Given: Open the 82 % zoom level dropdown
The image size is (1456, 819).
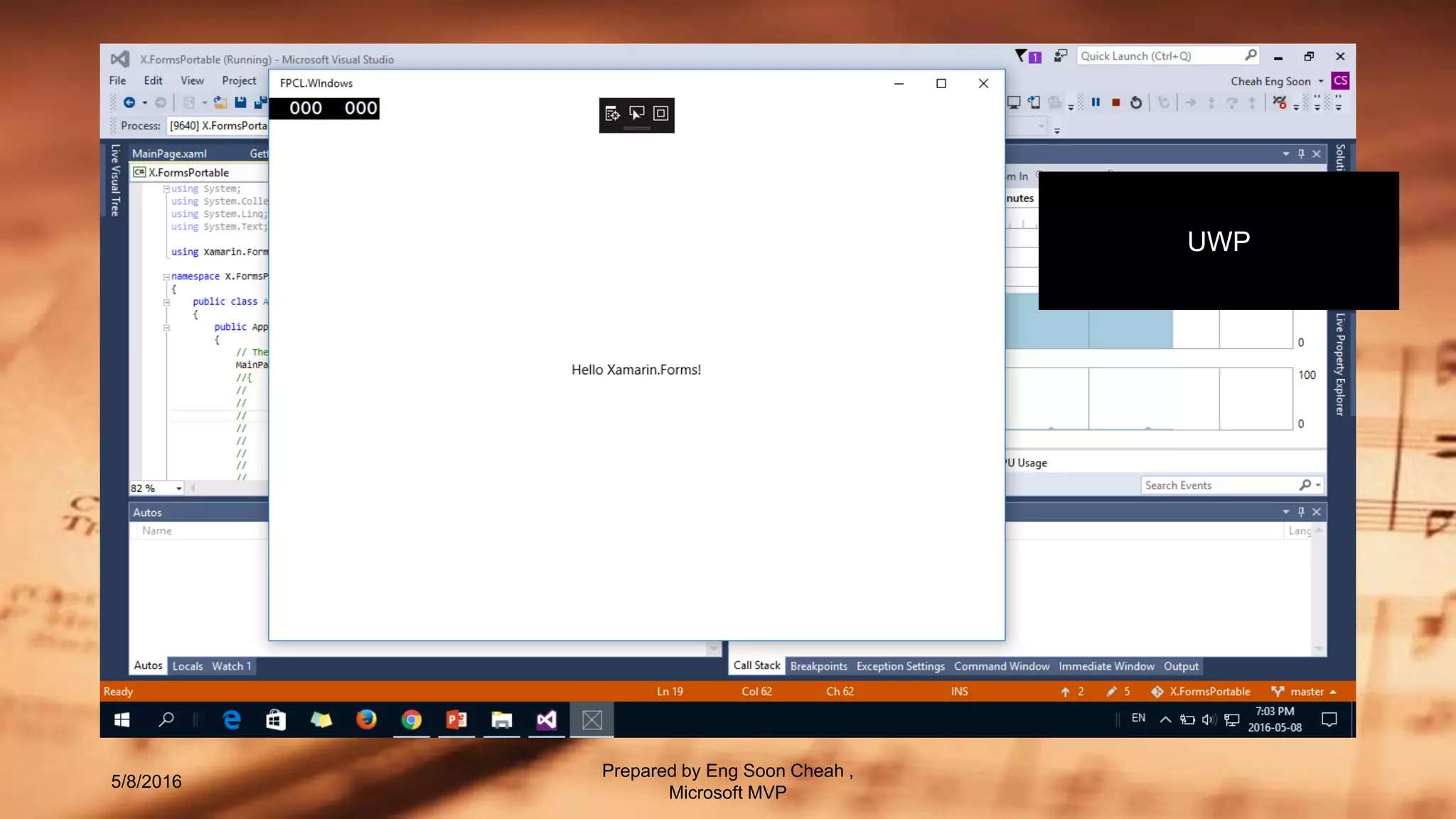Looking at the screenshot, I should tap(179, 488).
